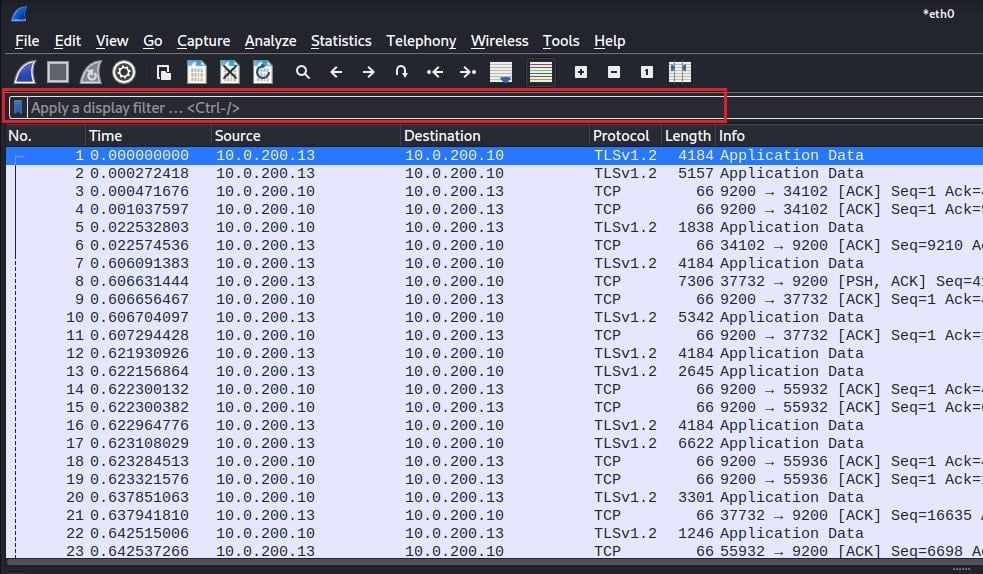Select packet 10 with length 5342

[495, 318]
